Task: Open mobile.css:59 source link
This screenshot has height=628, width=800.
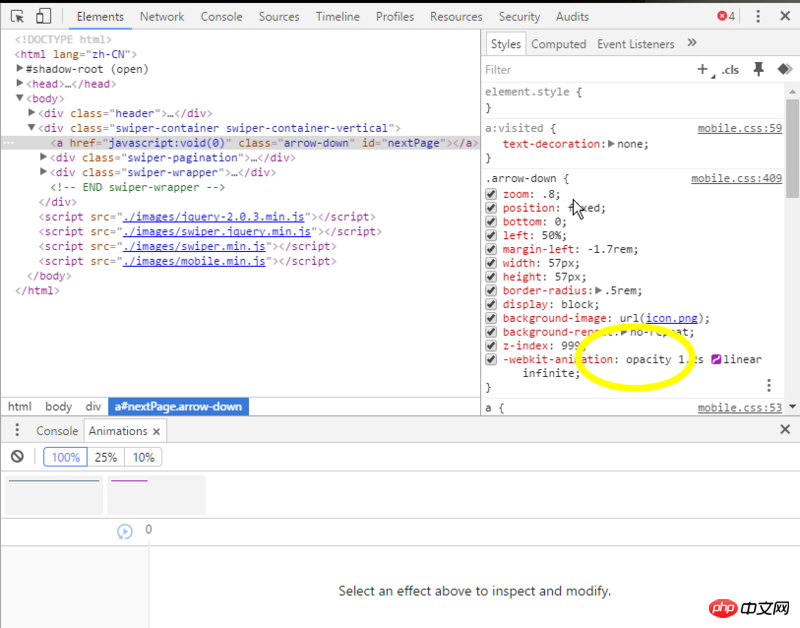Action: coord(739,128)
